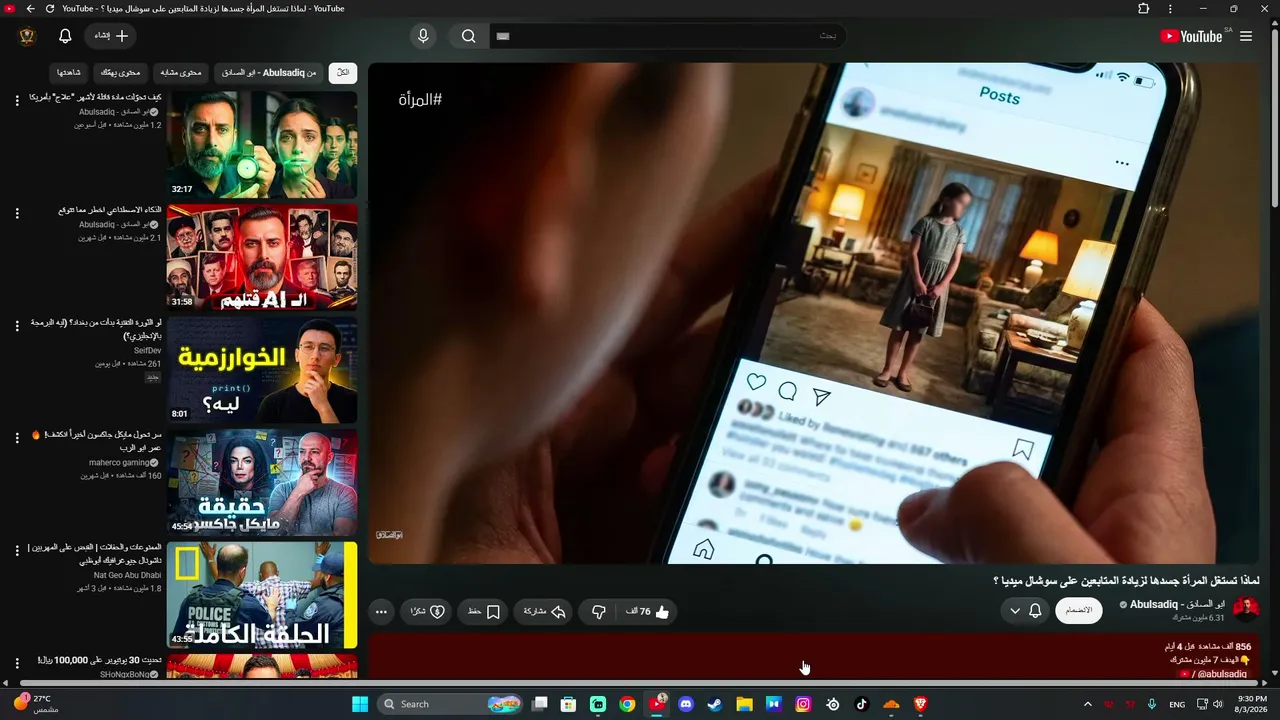Open the YouTube guide hamburger menu

(x=1246, y=36)
